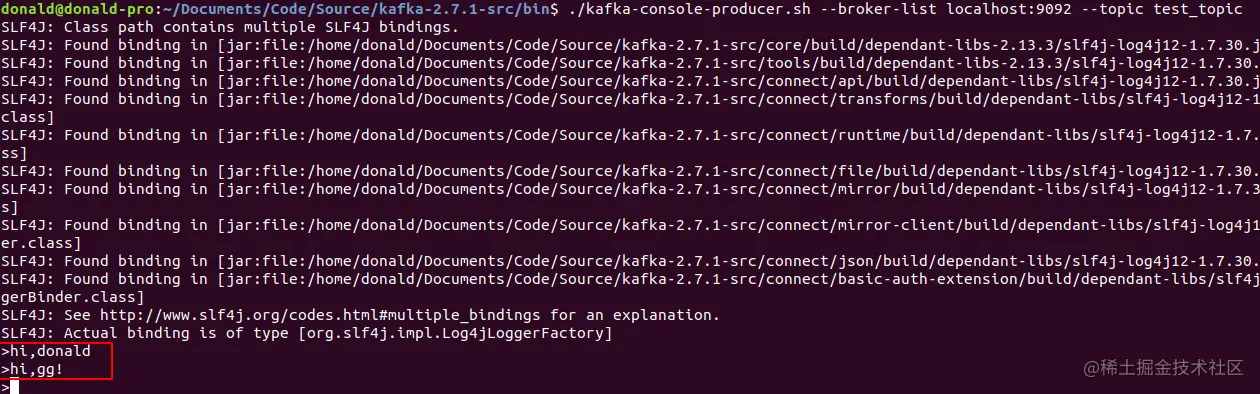
Task: Click the slf4j.org multiple_bindings URL
Action: [297, 315]
